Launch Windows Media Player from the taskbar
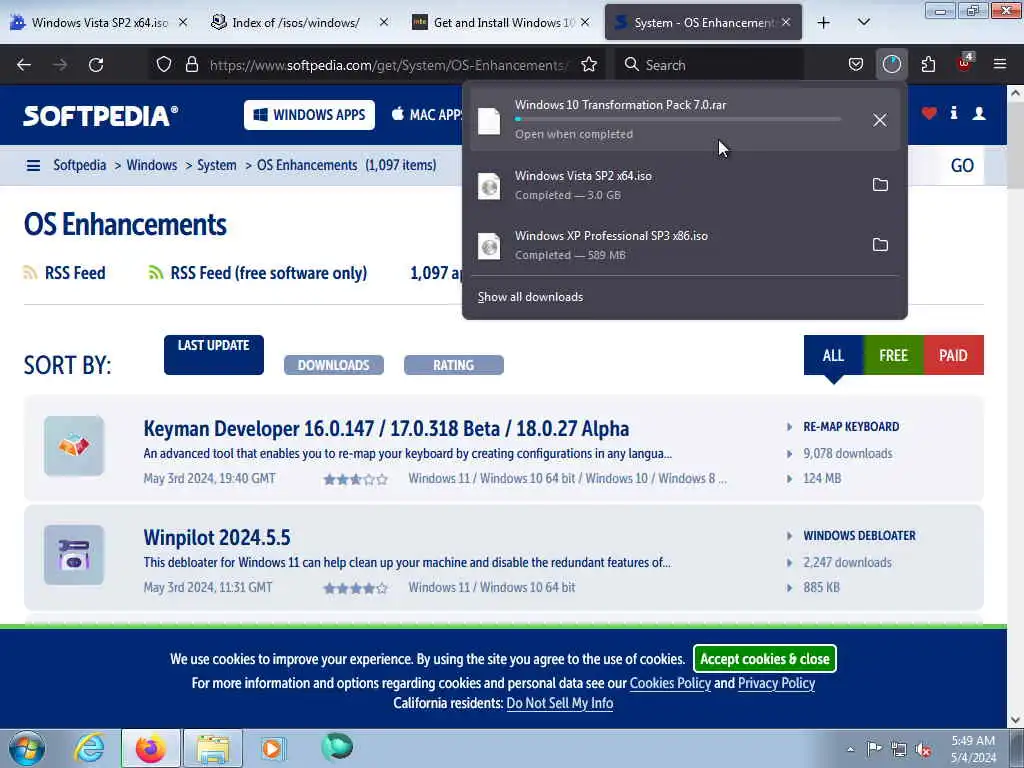Screen dimensions: 1024x768 [x=273, y=748]
